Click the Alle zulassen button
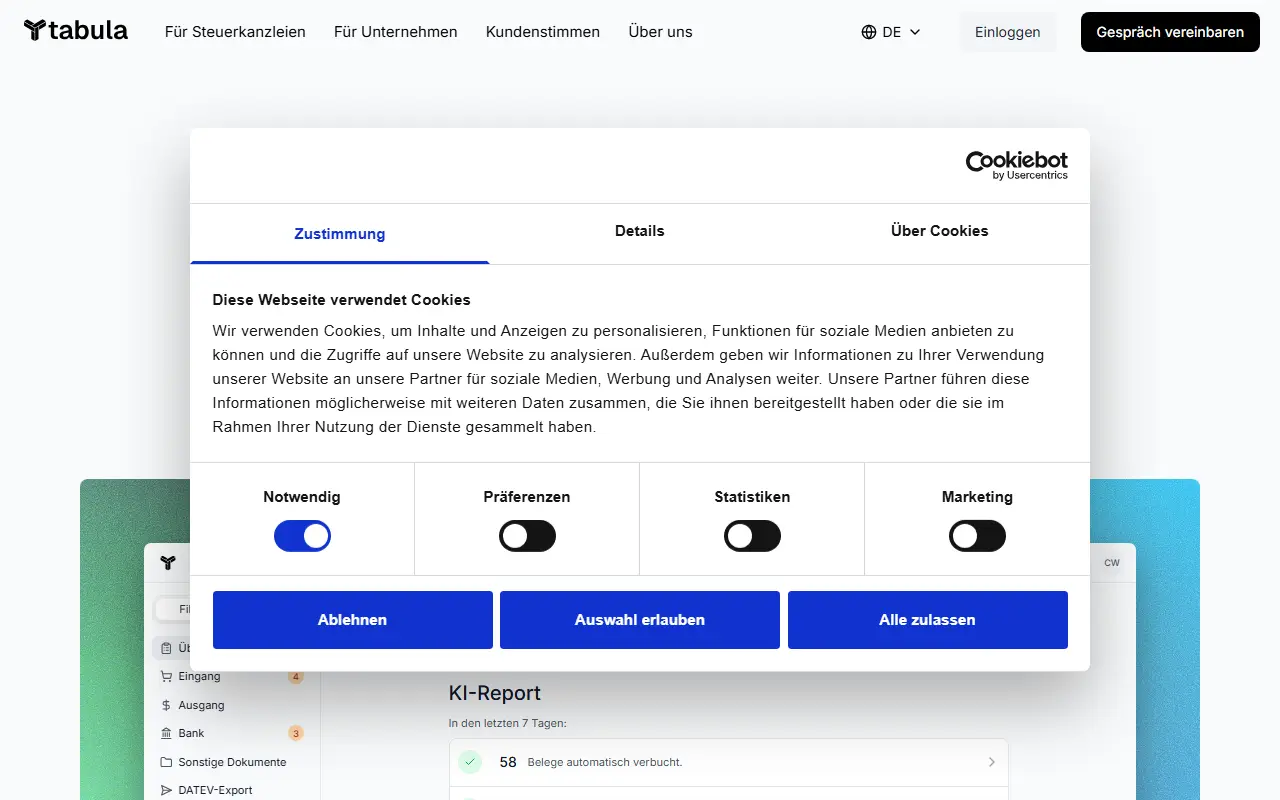 [x=928, y=620]
